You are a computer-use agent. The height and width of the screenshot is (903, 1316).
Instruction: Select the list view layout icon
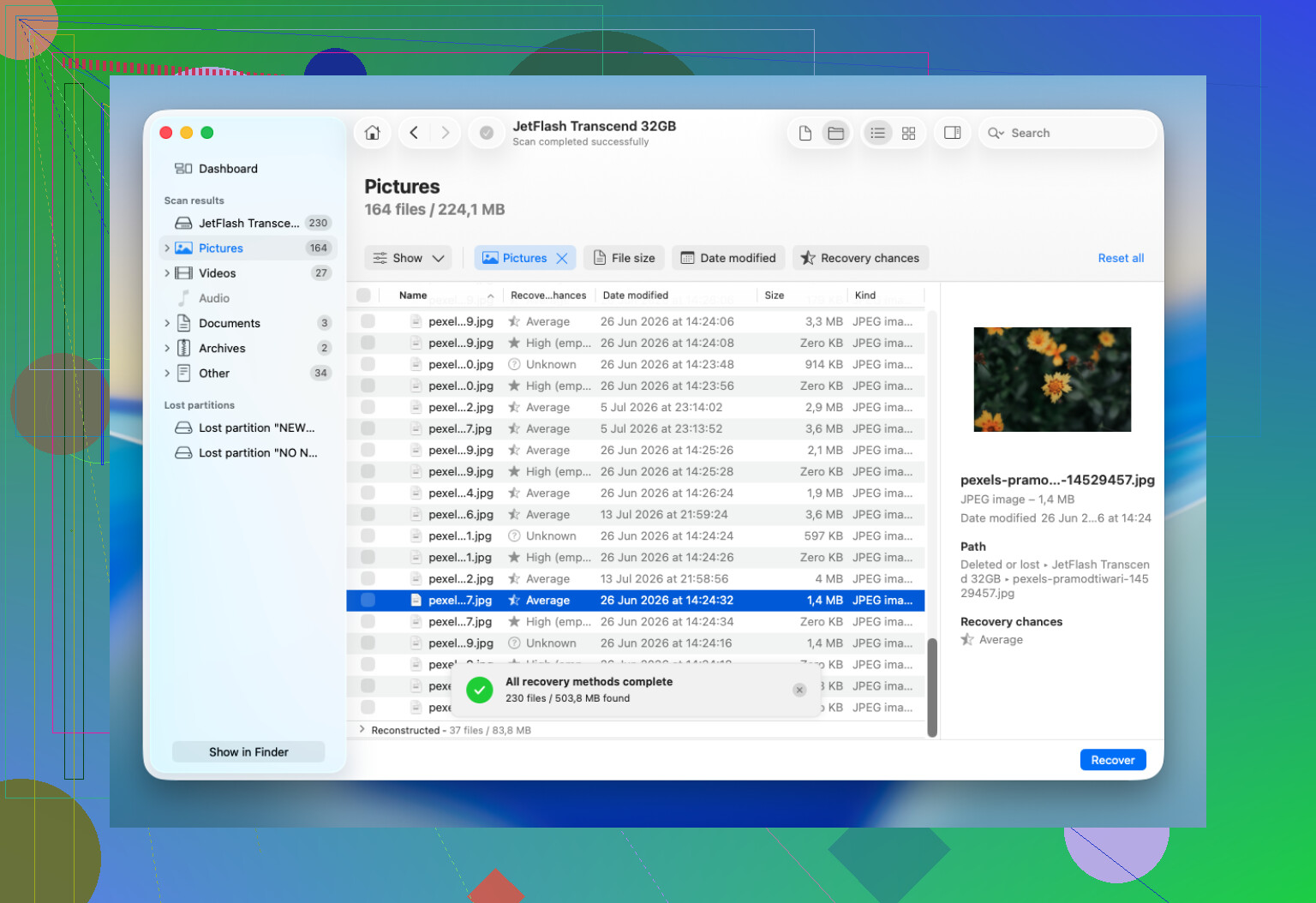point(877,133)
